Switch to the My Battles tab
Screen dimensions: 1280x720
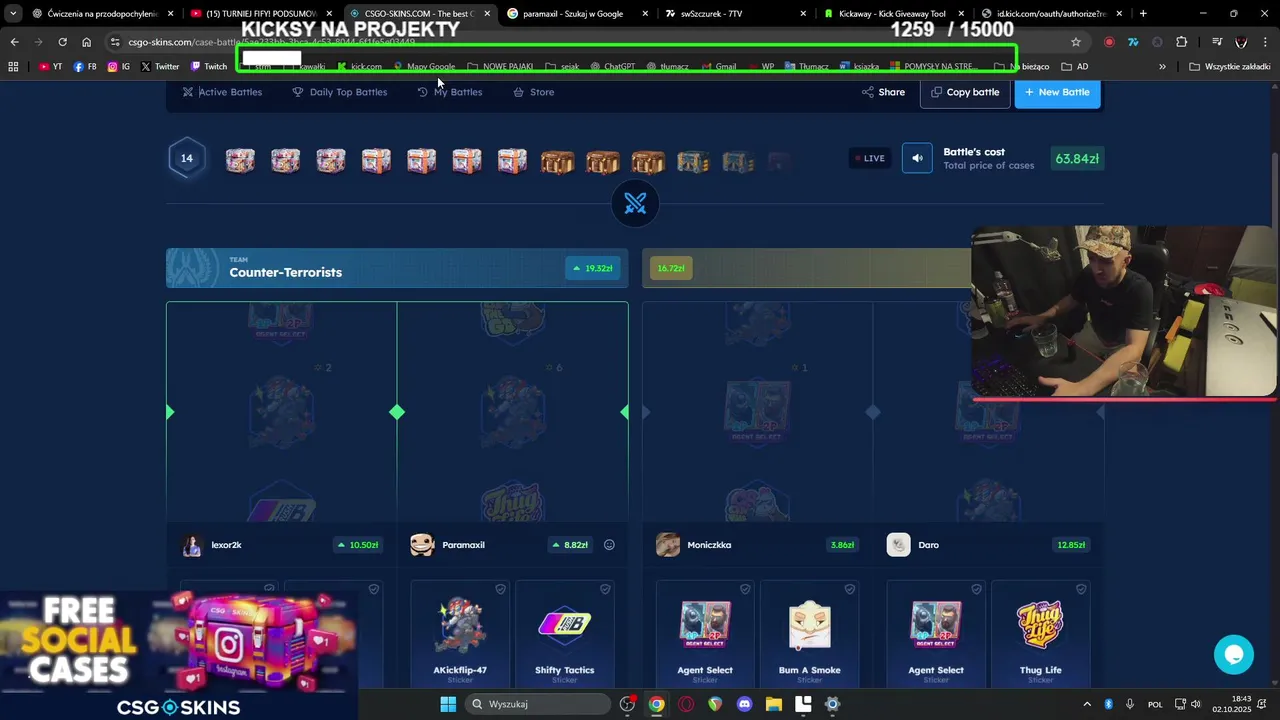[x=449, y=92]
